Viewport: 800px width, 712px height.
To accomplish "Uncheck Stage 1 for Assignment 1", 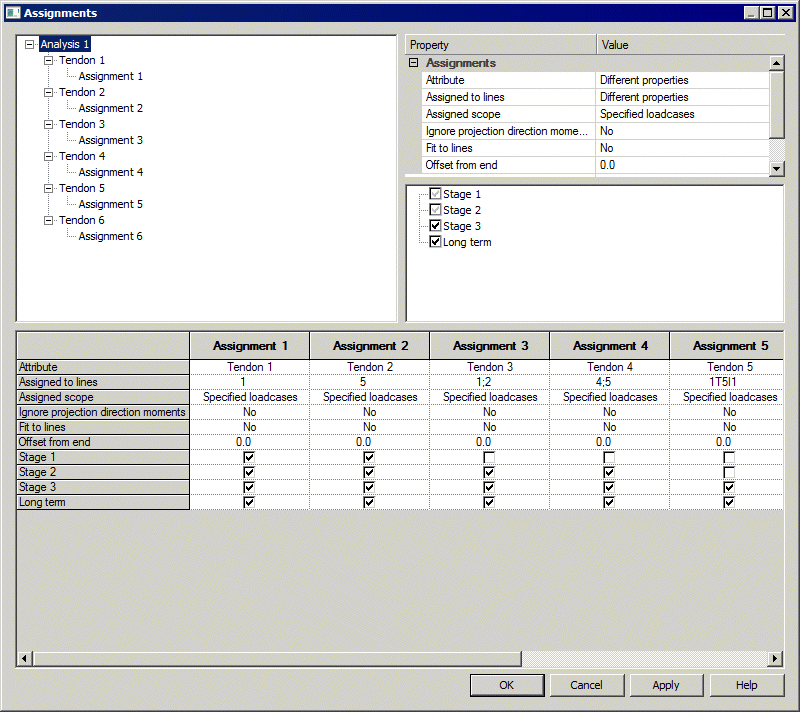I will [249, 457].
